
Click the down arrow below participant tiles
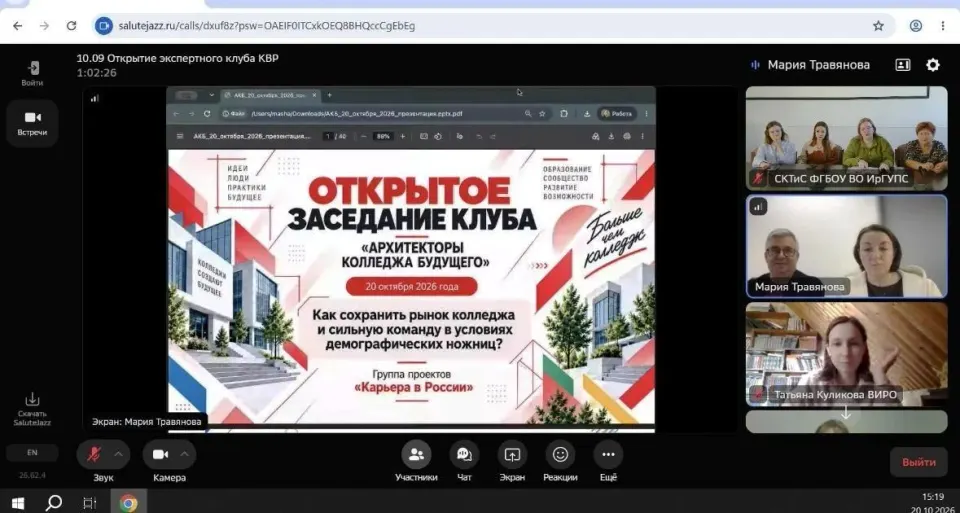click(x=846, y=414)
